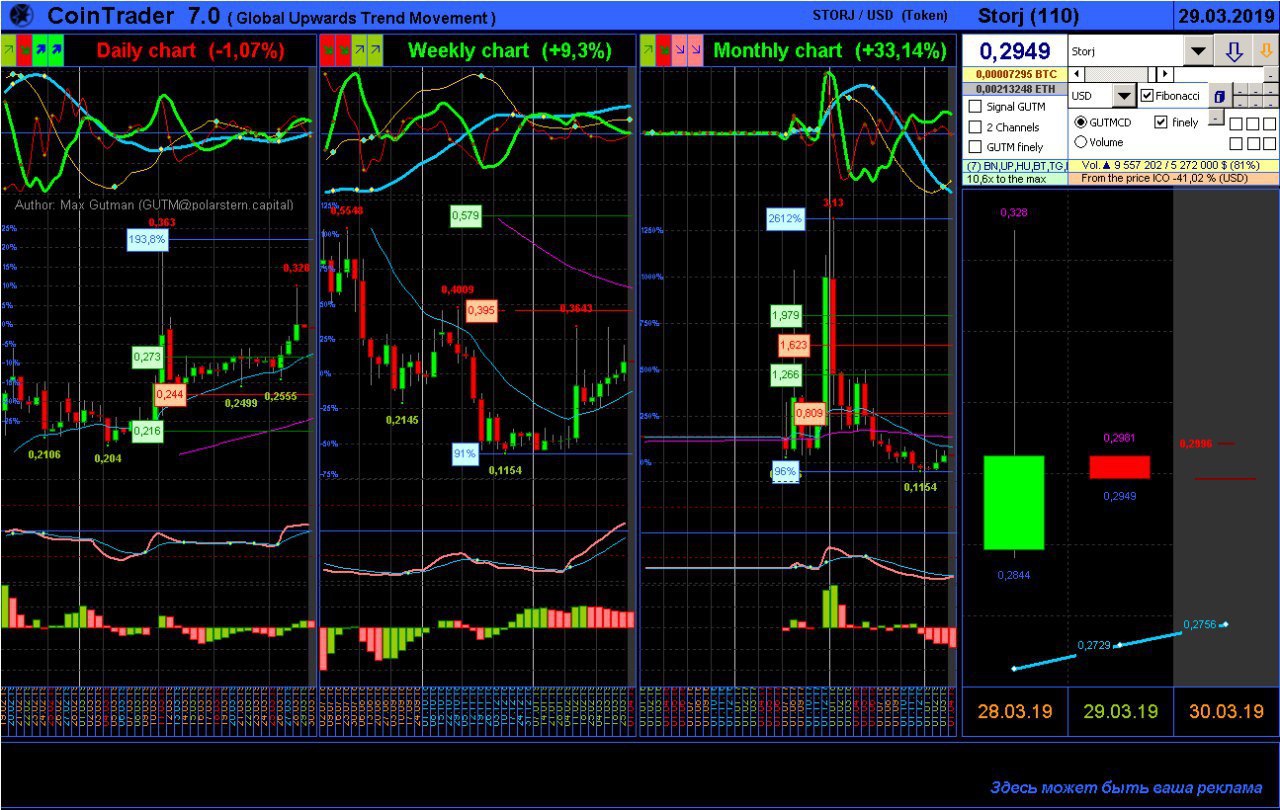Uncheck the Fibonacci checkbox
Viewport: 1280px width, 810px height.
pos(1147,96)
